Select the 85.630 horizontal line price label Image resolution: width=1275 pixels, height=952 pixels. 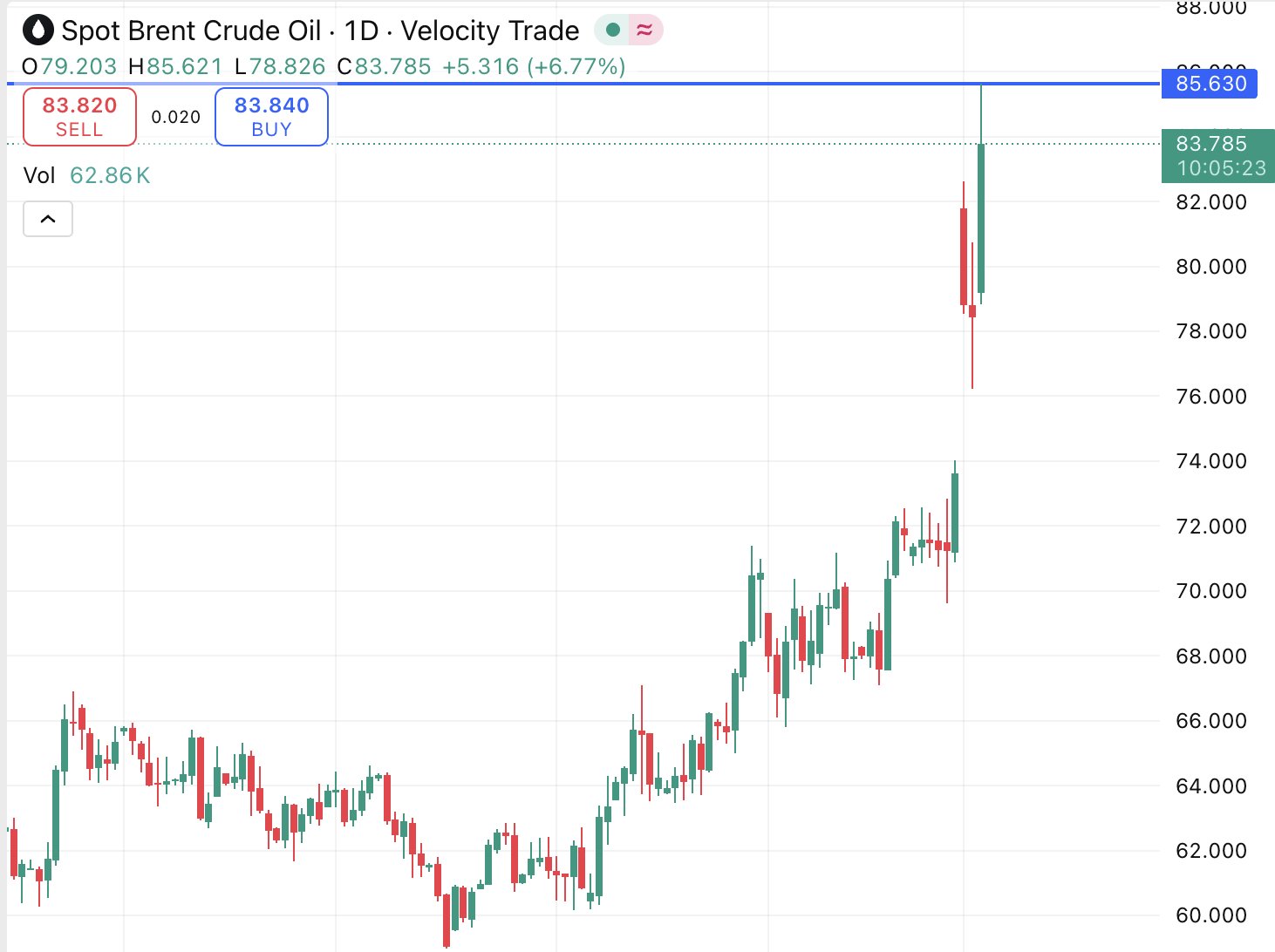(1210, 84)
